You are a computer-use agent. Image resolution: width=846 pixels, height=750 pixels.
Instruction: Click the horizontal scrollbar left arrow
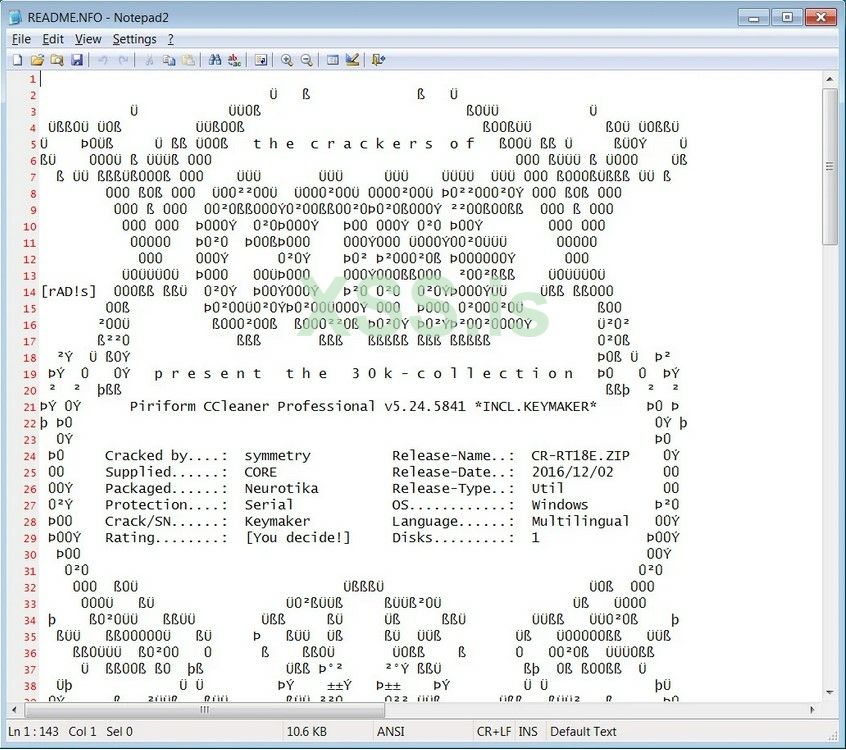coord(15,710)
